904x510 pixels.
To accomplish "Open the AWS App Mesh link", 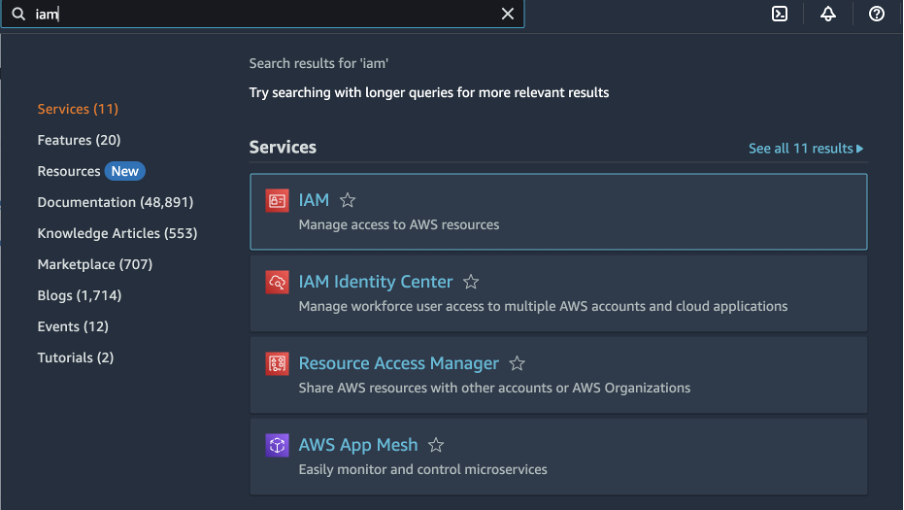I will tap(358, 445).
